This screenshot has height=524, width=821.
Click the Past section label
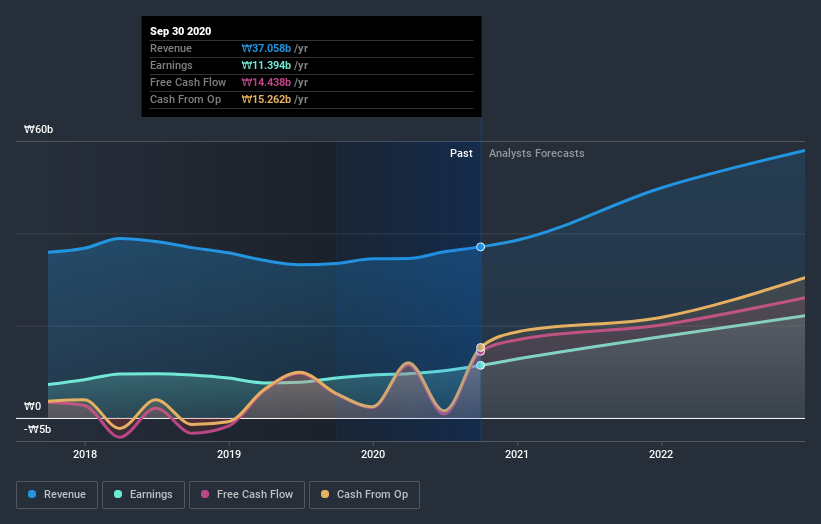point(461,153)
